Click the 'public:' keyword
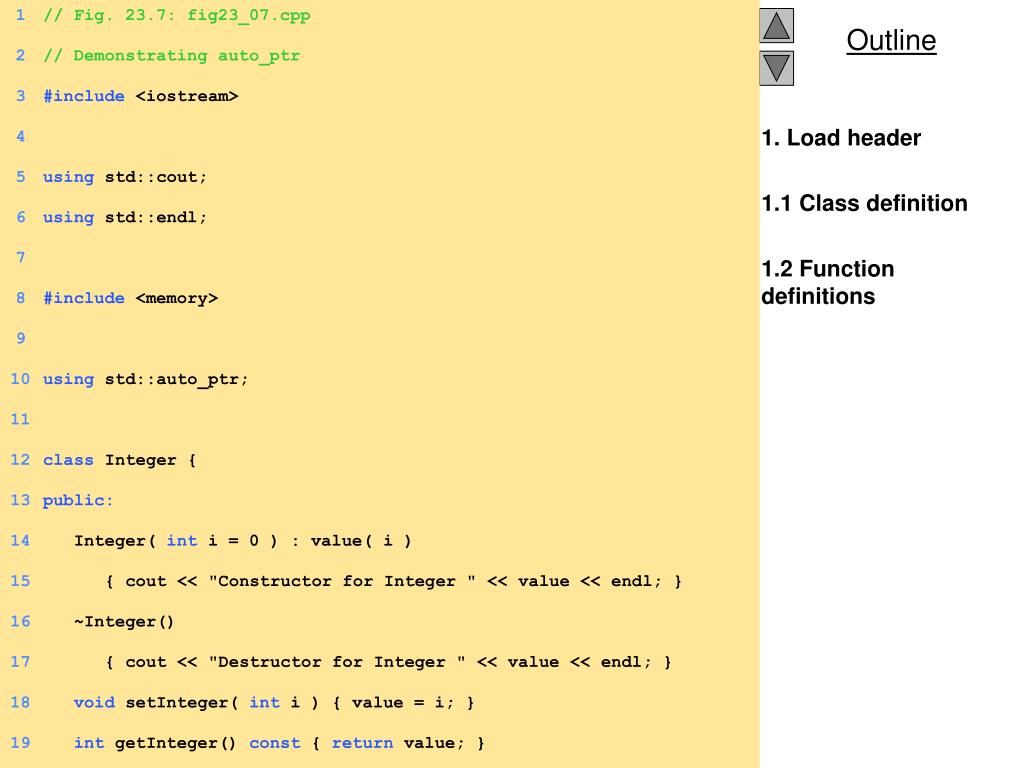1024x768 pixels. click(78, 500)
